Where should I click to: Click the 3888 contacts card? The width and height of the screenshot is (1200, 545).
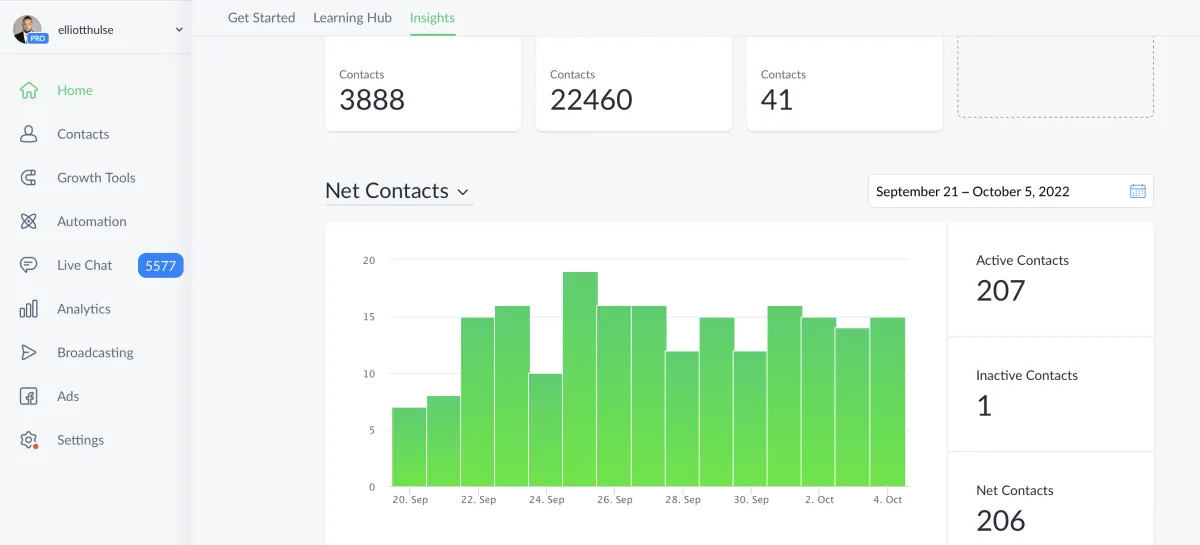coord(423,84)
